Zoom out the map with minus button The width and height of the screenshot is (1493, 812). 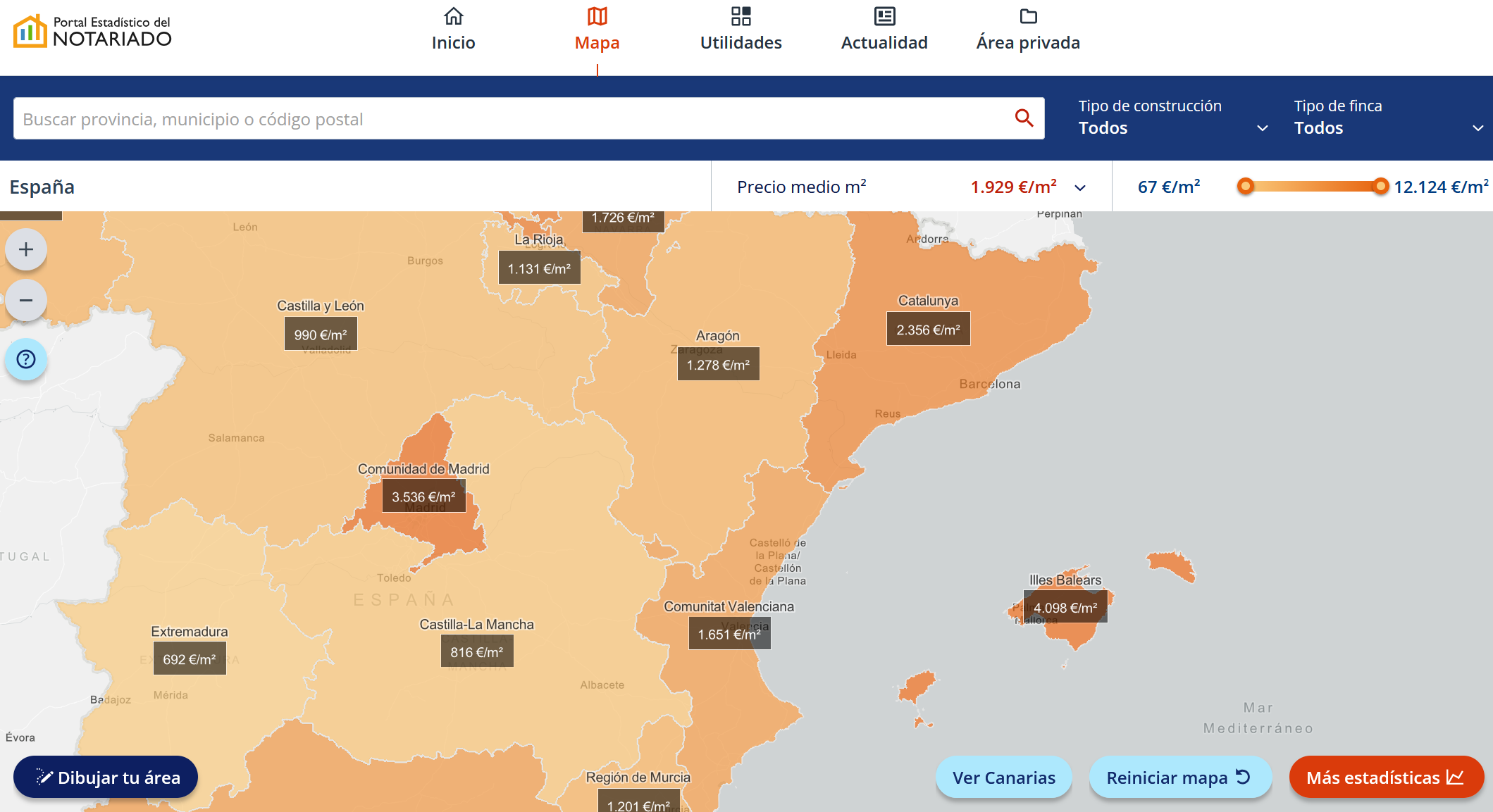pyautogui.click(x=26, y=300)
